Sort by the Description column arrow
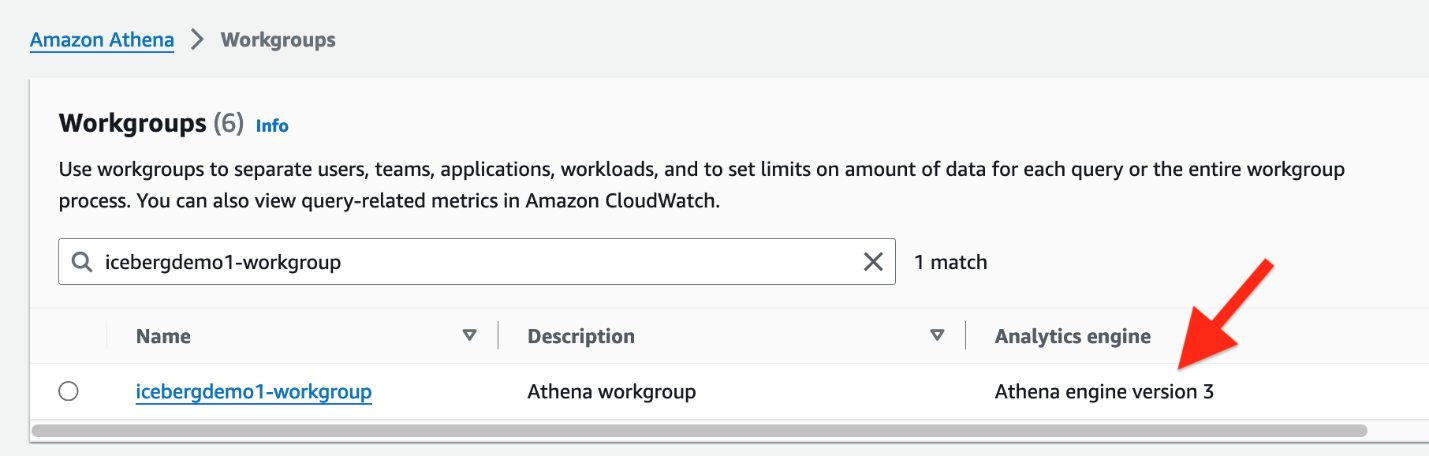Viewport: 1429px width, 456px height. (x=937, y=336)
